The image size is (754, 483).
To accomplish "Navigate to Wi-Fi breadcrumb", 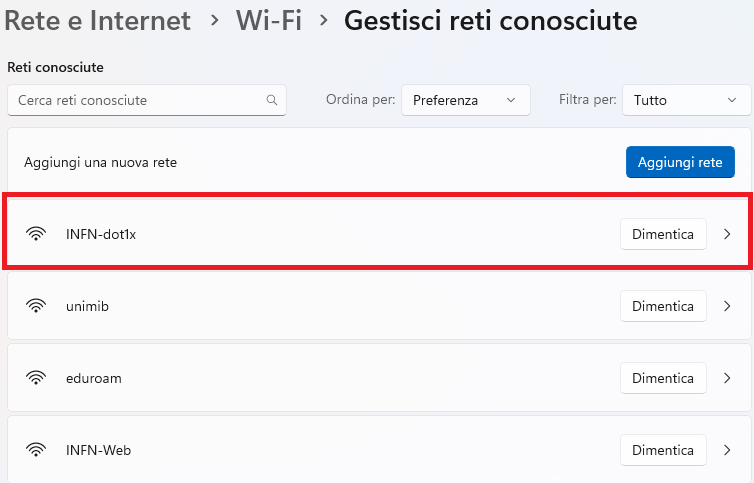I will [x=268, y=21].
